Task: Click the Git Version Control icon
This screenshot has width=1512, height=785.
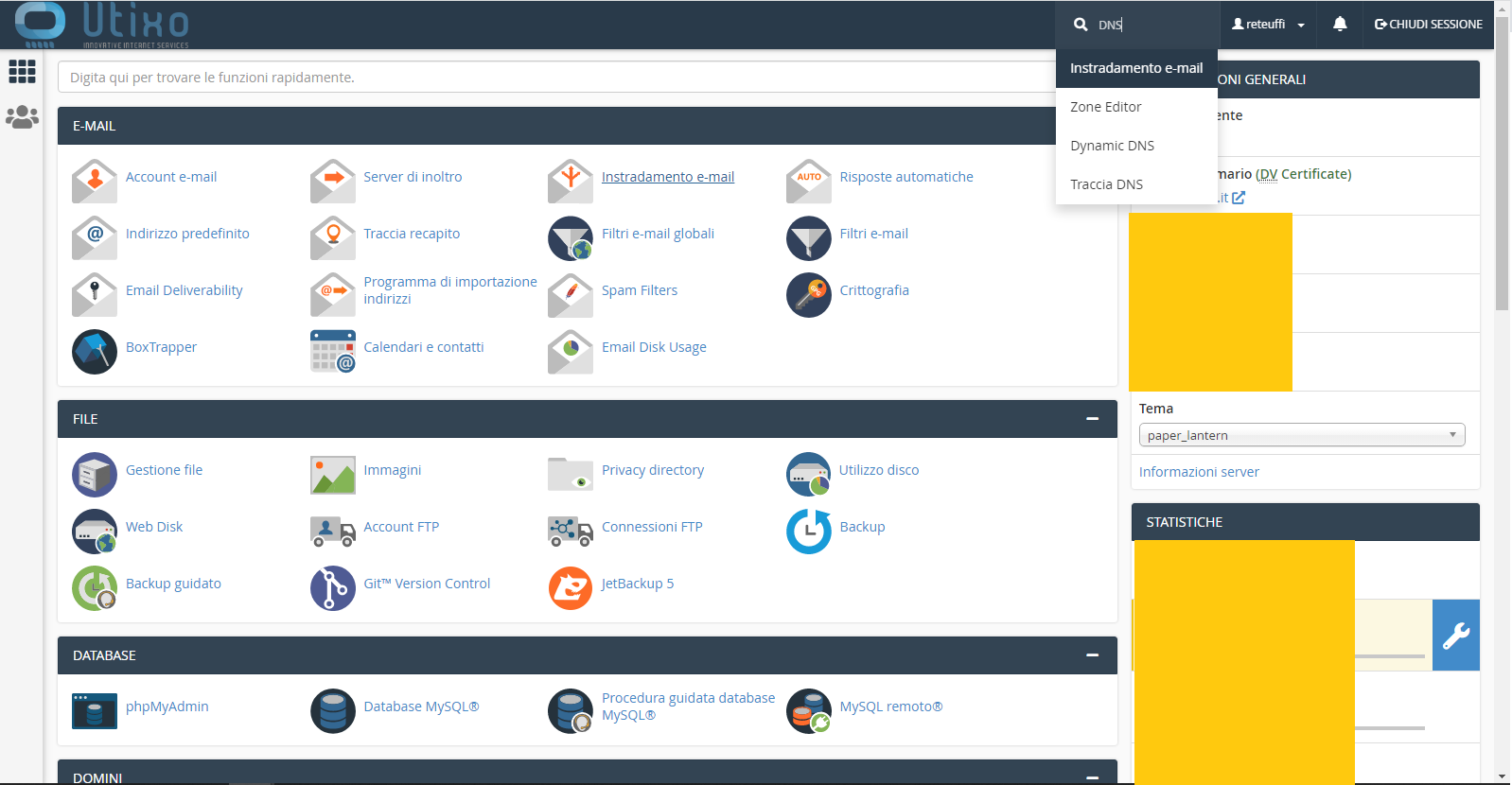Action: pos(333,588)
